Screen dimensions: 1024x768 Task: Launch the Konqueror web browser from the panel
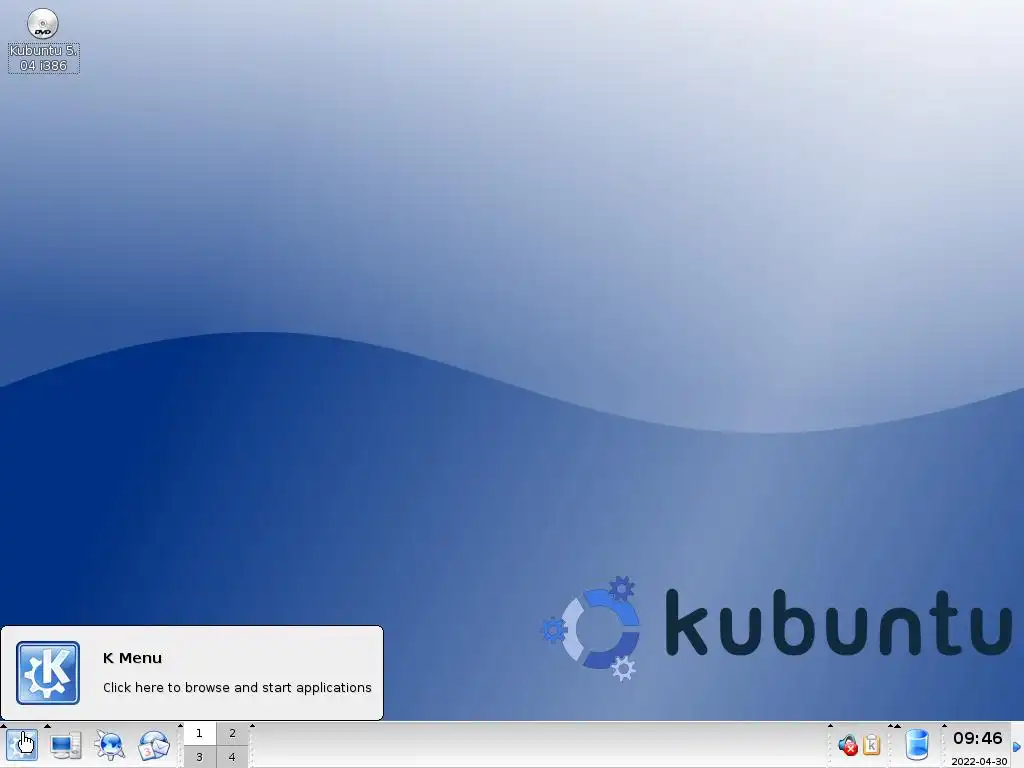[x=109, y=745]
